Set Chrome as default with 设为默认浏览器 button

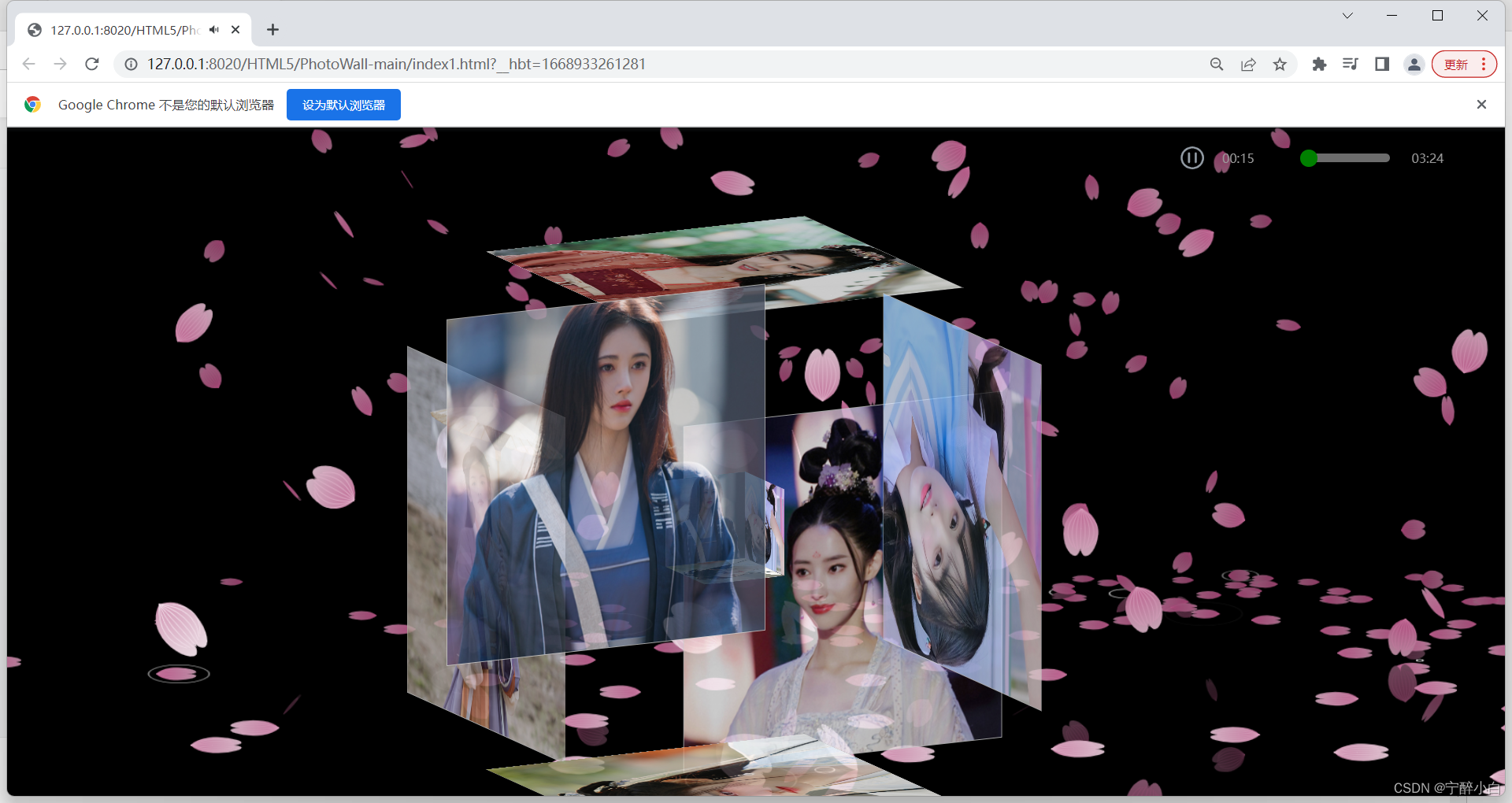click(x=343, y=105)
